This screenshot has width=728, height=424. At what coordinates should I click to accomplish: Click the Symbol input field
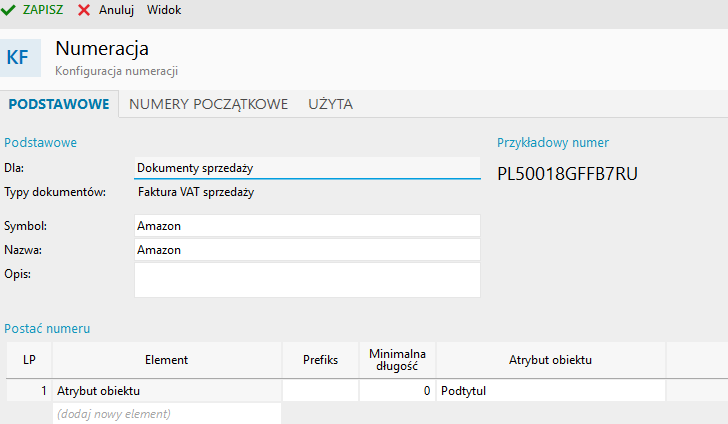(307, 226)
